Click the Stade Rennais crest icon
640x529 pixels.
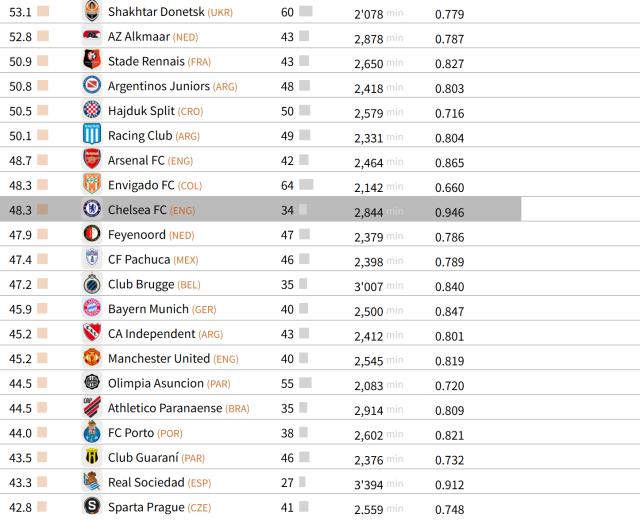91,61
